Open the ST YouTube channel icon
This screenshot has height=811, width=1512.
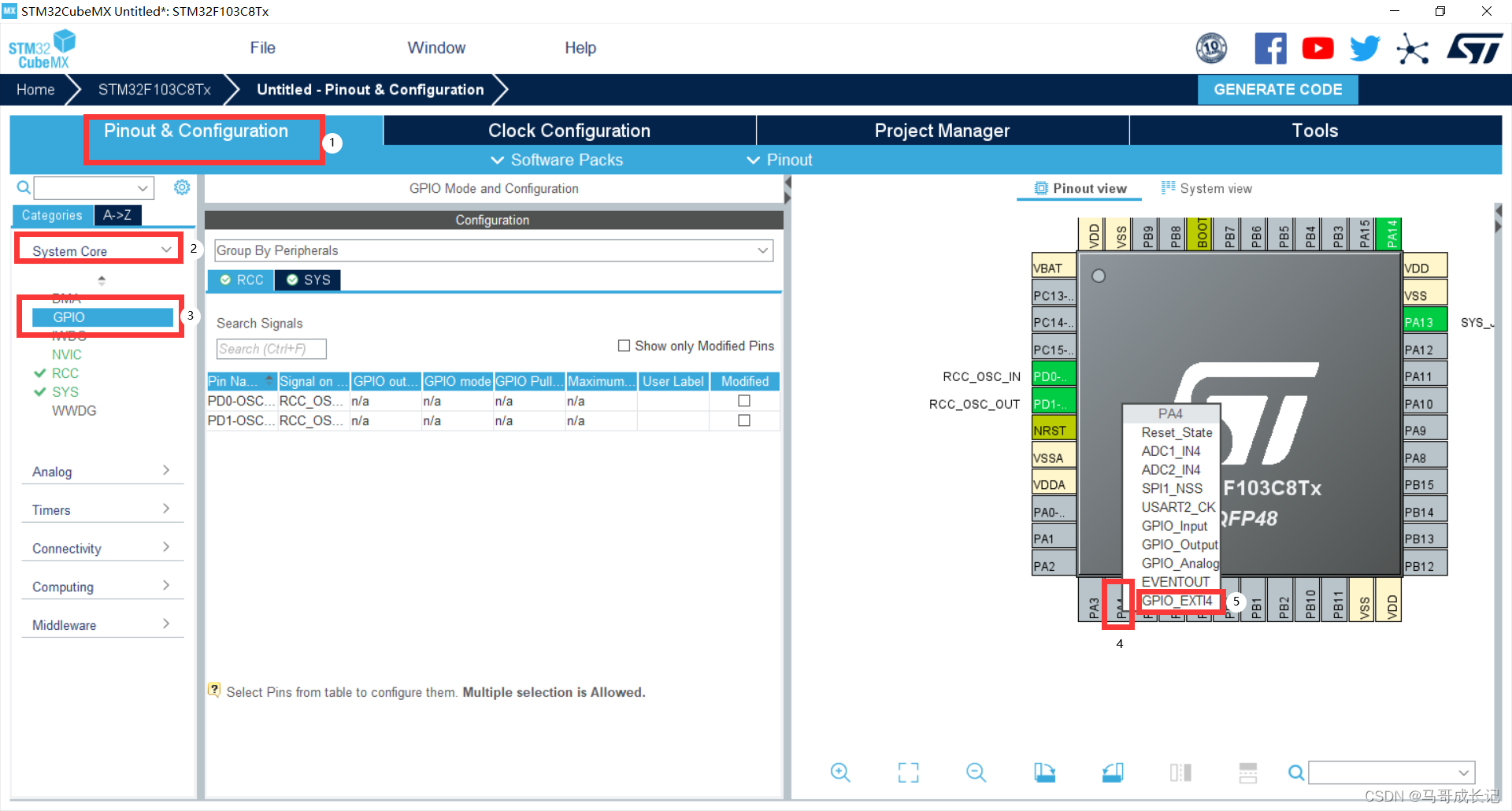pos(1317,49)
